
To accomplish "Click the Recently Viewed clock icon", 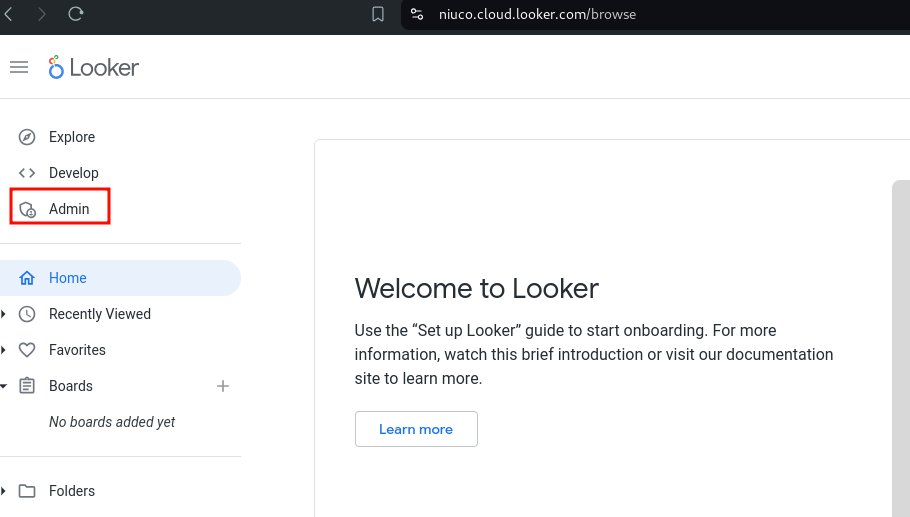I will pos(27,314).
